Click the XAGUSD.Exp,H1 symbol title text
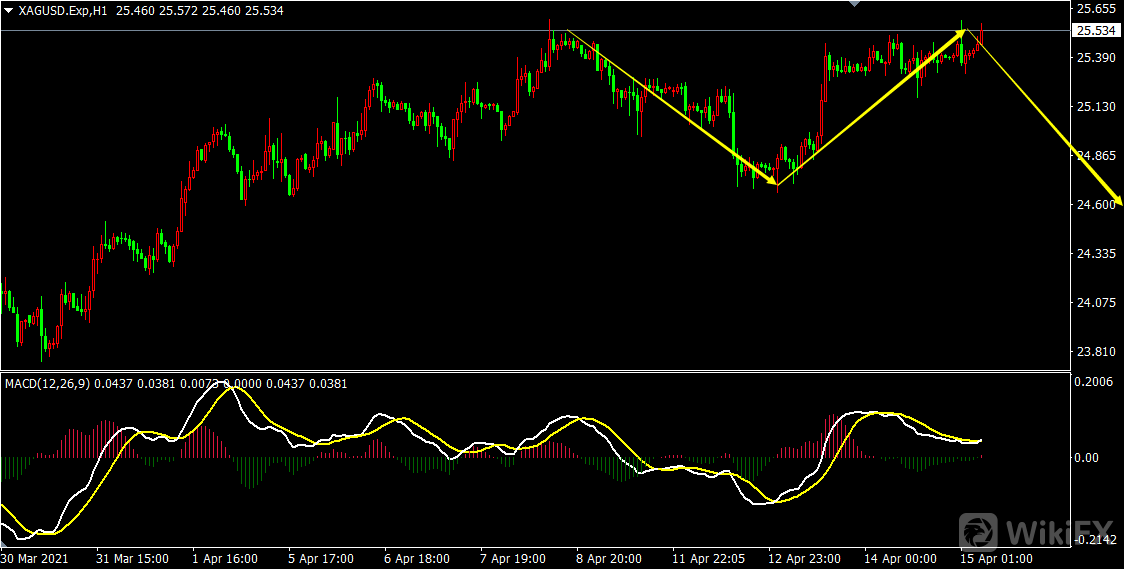 64,10
